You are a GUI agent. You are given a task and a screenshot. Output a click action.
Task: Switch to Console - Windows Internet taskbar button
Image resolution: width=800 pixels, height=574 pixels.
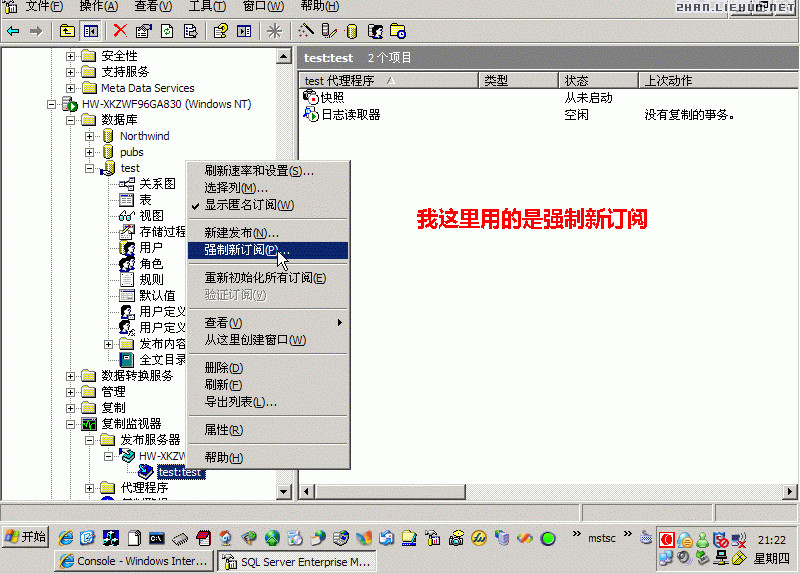tap(134, 561)
